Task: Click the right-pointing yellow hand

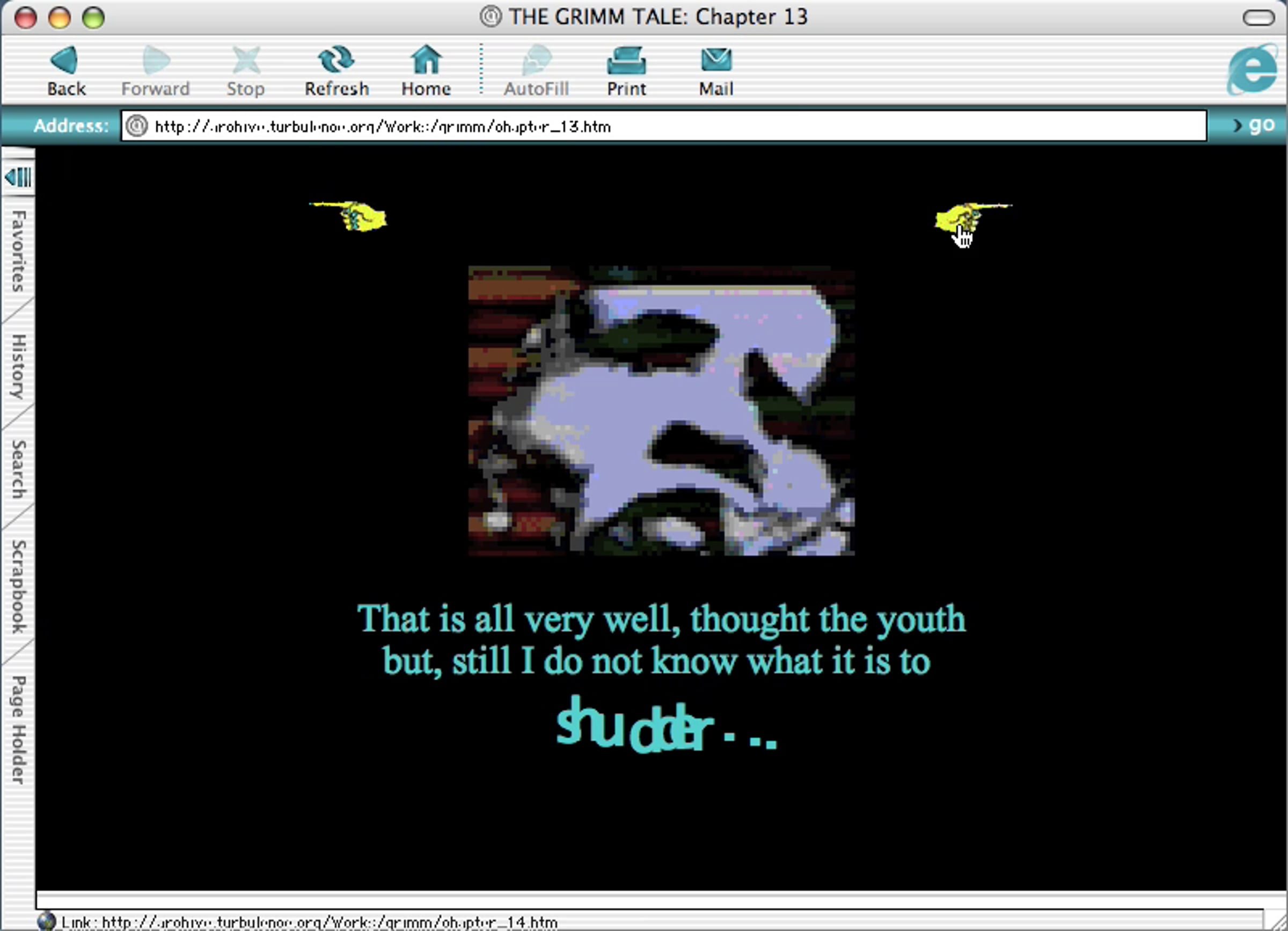Action: click(x=972, y=218)
